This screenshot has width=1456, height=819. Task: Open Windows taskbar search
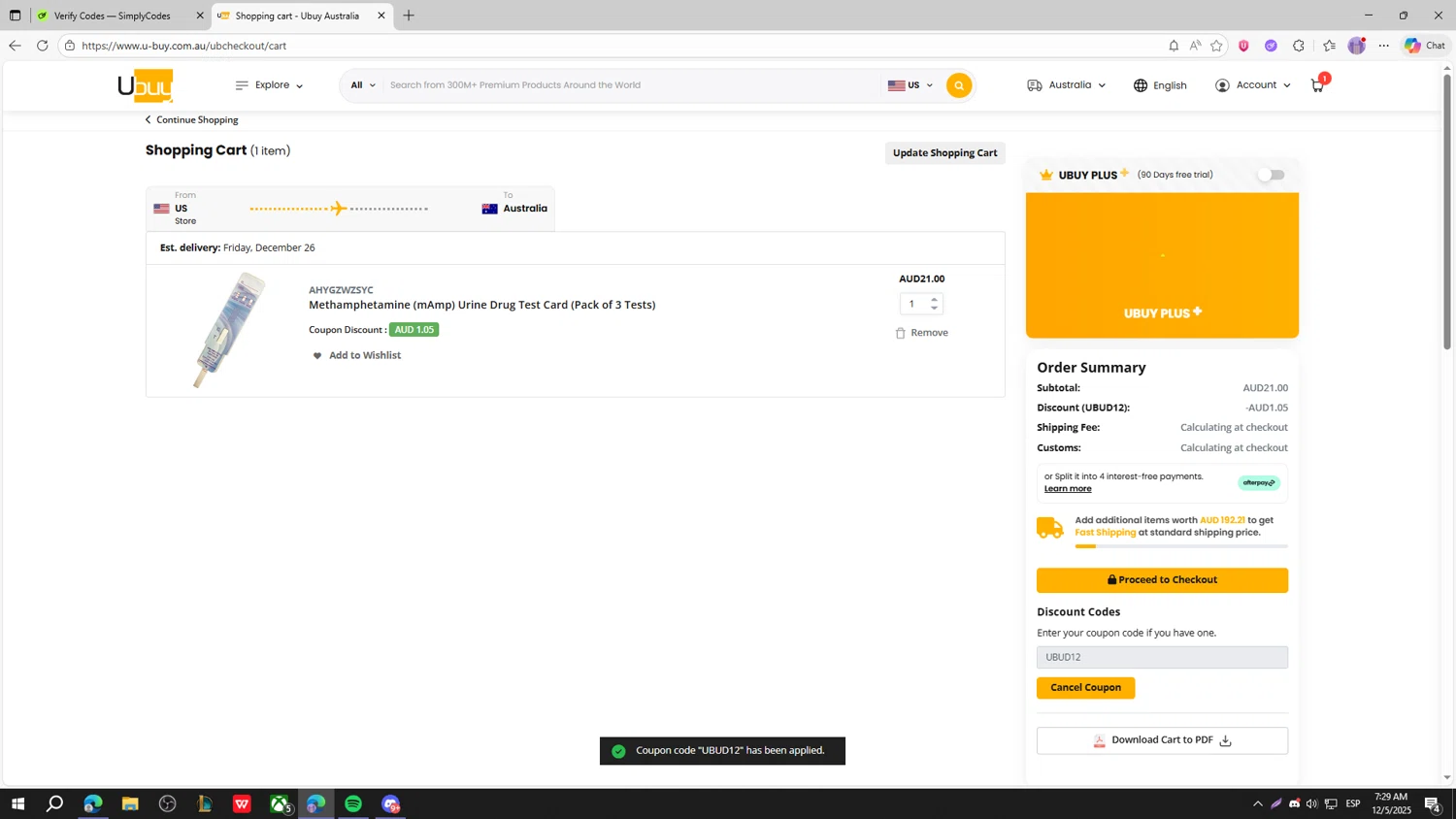coord(55,803)
